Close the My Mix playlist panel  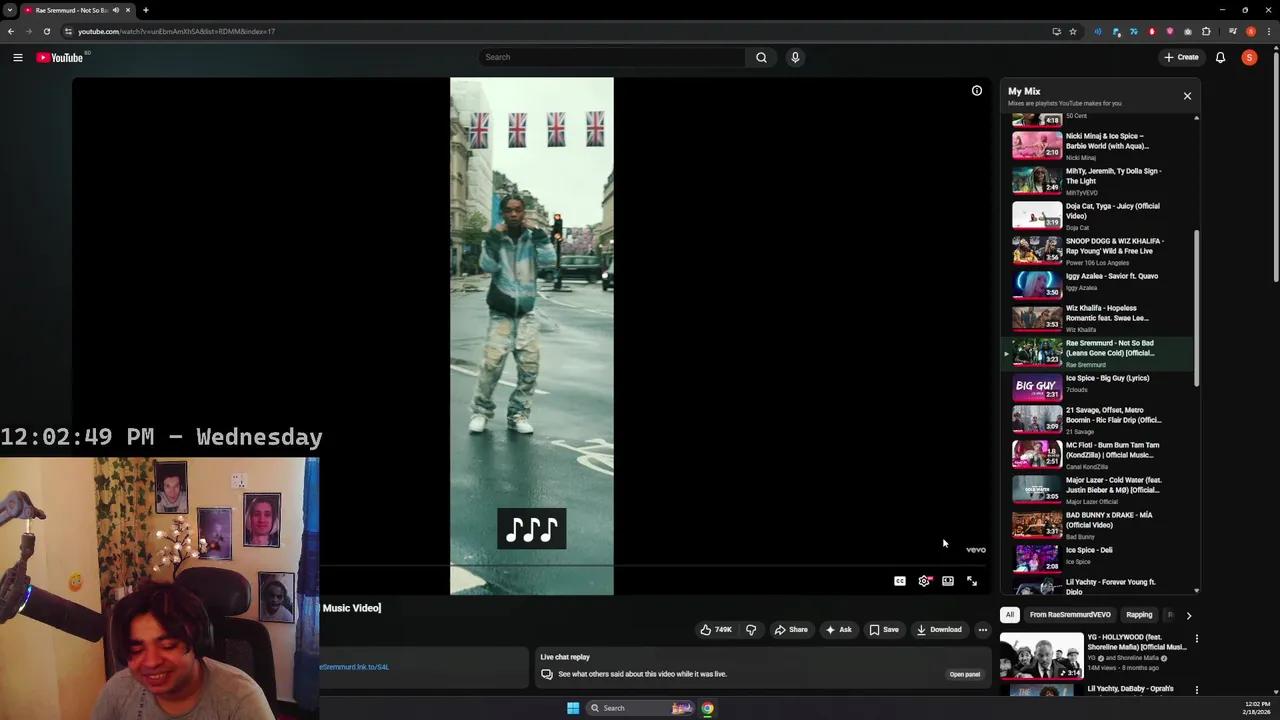click(x=1187, y=96)
